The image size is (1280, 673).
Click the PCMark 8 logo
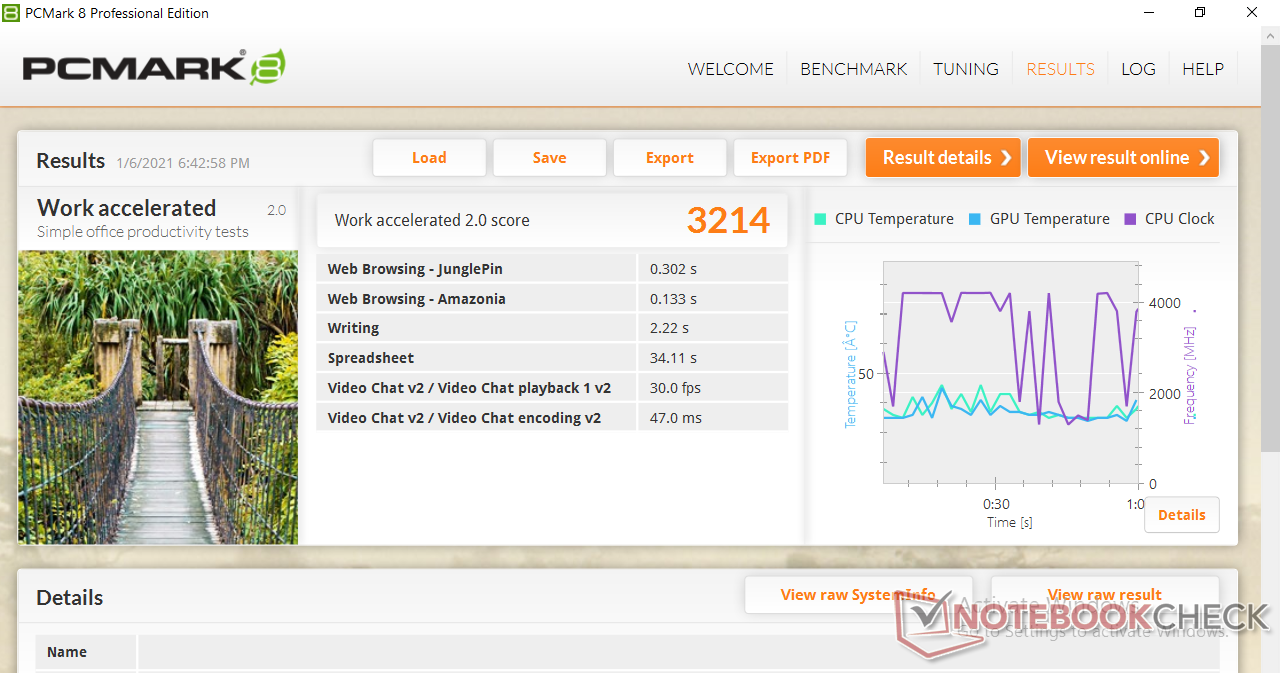pos(154,68)
